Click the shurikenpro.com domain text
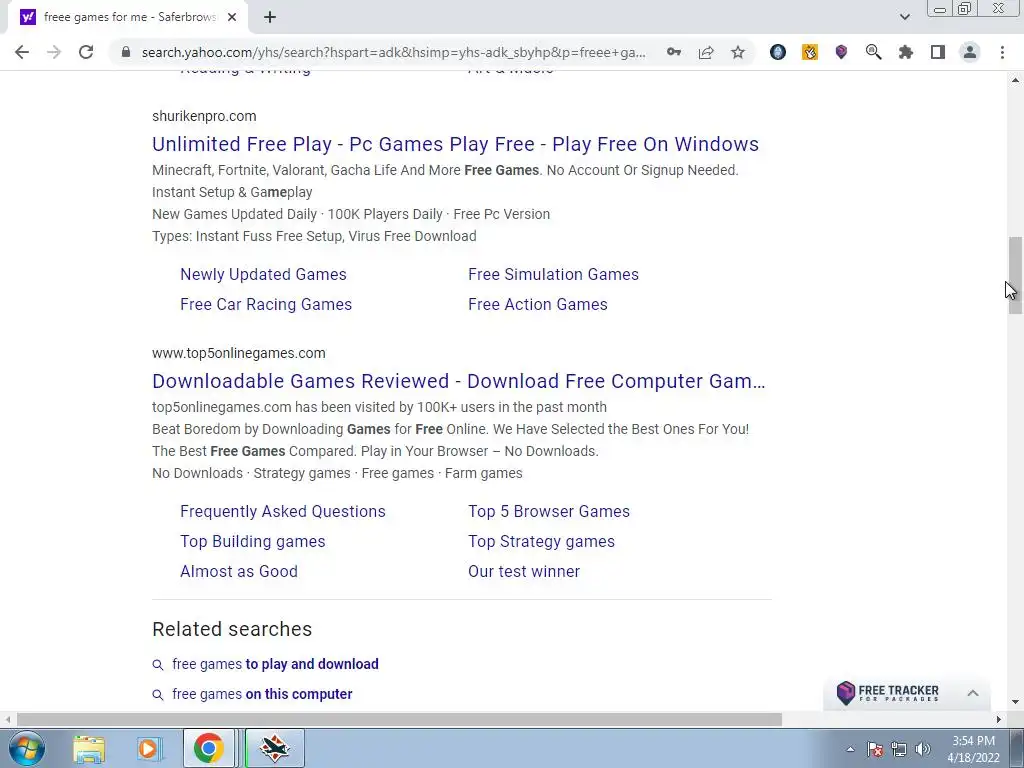Screen dimensions: 1024x768 (204, 116)
